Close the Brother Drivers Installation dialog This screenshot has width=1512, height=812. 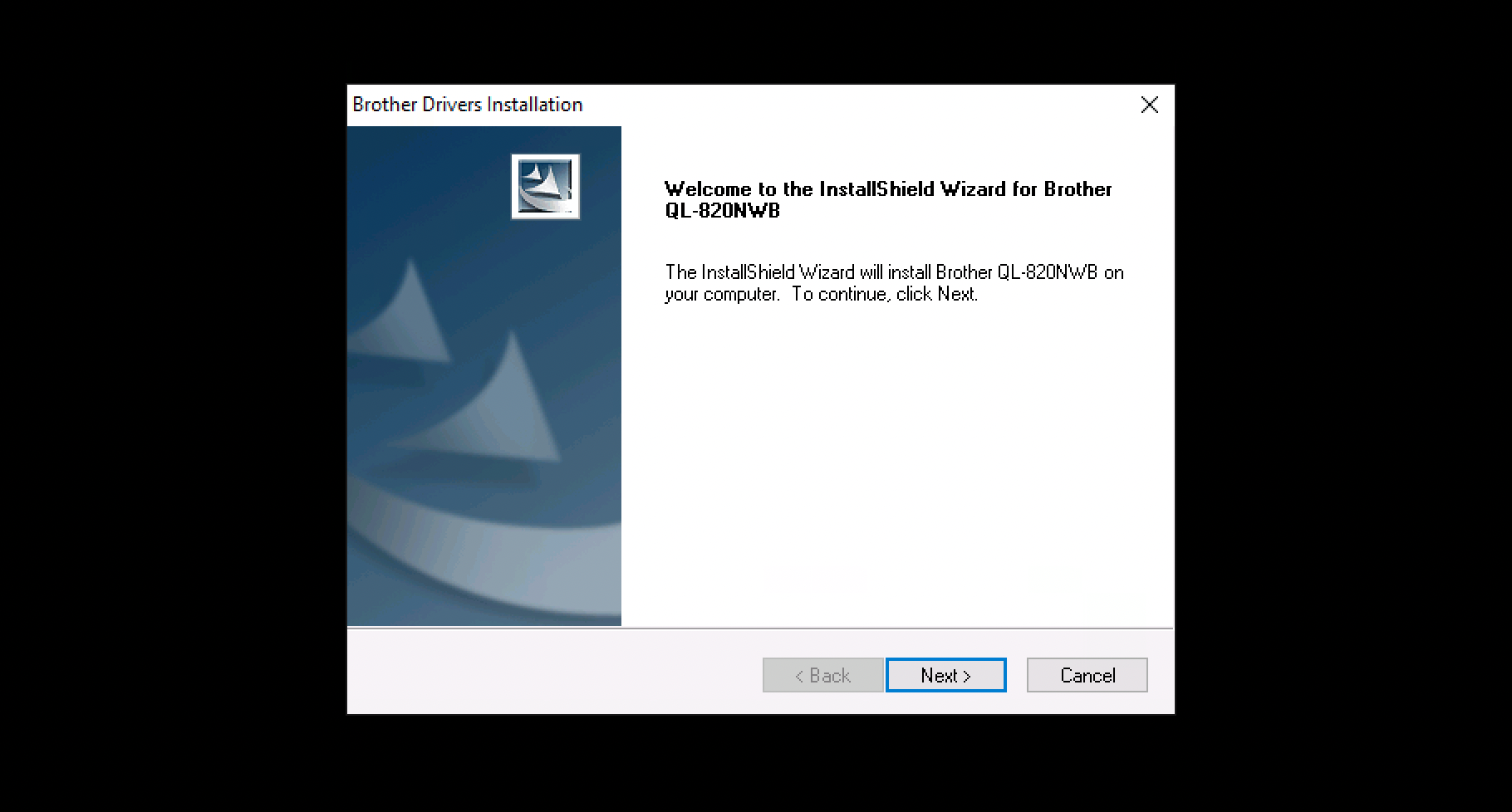click(x=1150, y=105)
